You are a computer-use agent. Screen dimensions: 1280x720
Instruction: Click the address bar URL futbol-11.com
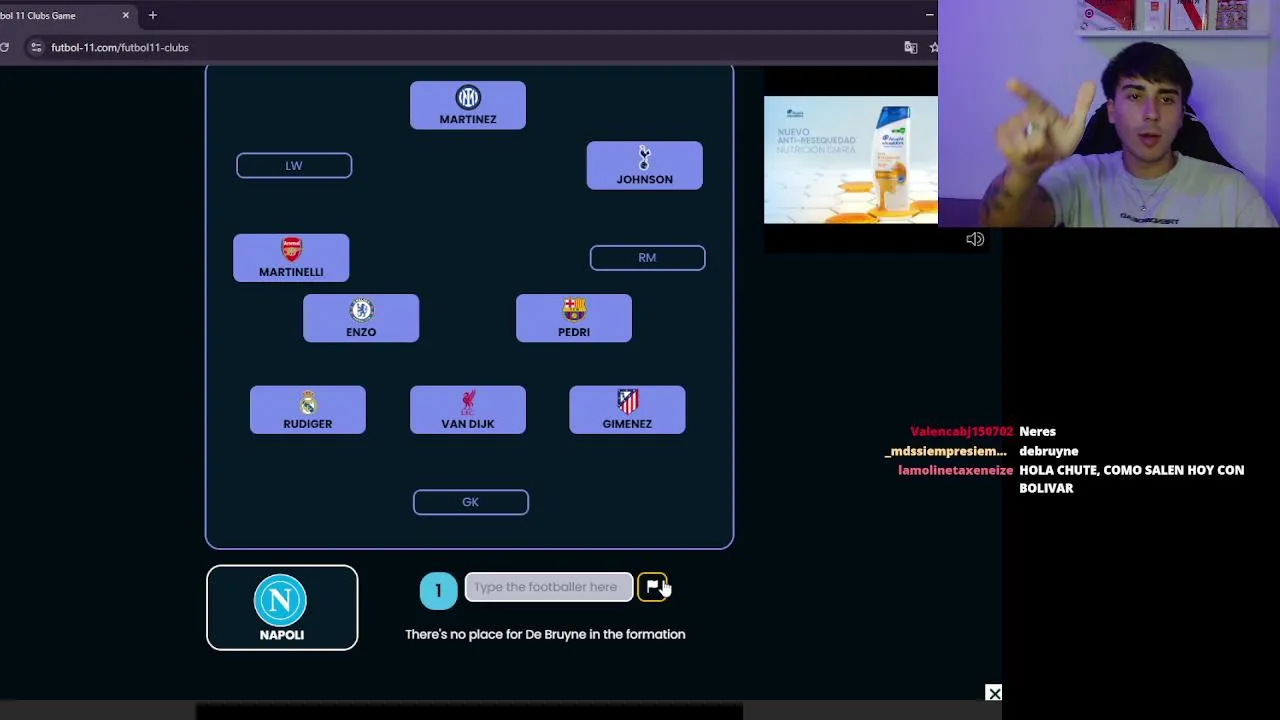click(119, 47)
